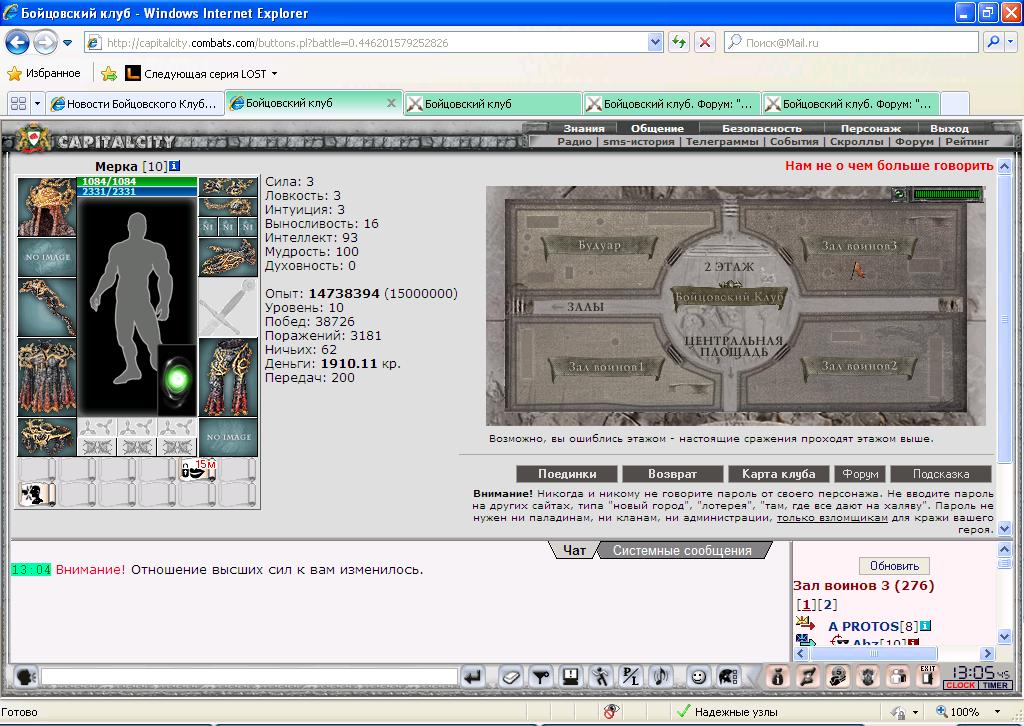Click the Форум button
Screen dimensions: 1024x726
coord(860,474)
